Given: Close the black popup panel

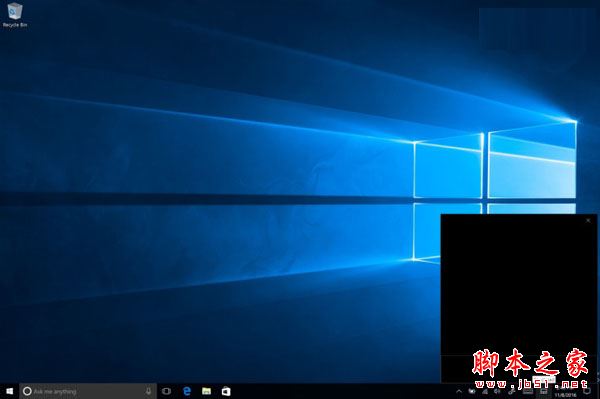Looking at the screenshot, I should point(588,220).
